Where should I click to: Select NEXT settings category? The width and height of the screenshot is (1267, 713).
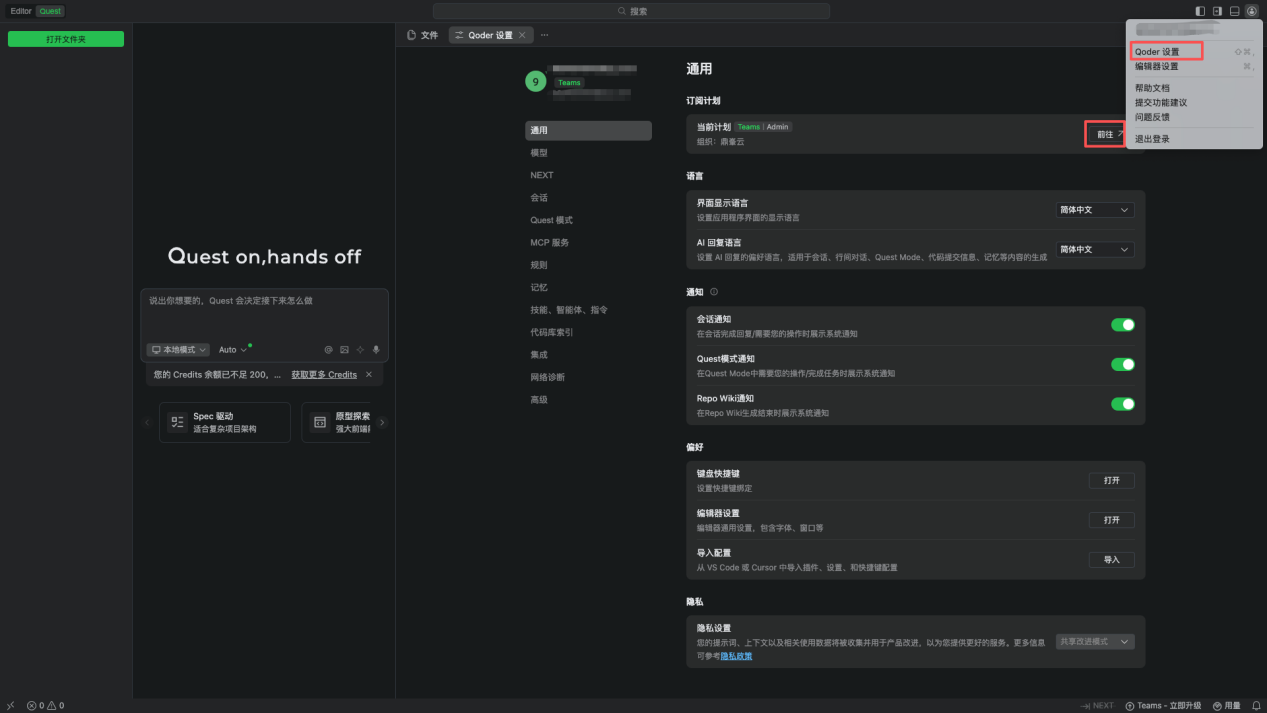pos(588,175)
